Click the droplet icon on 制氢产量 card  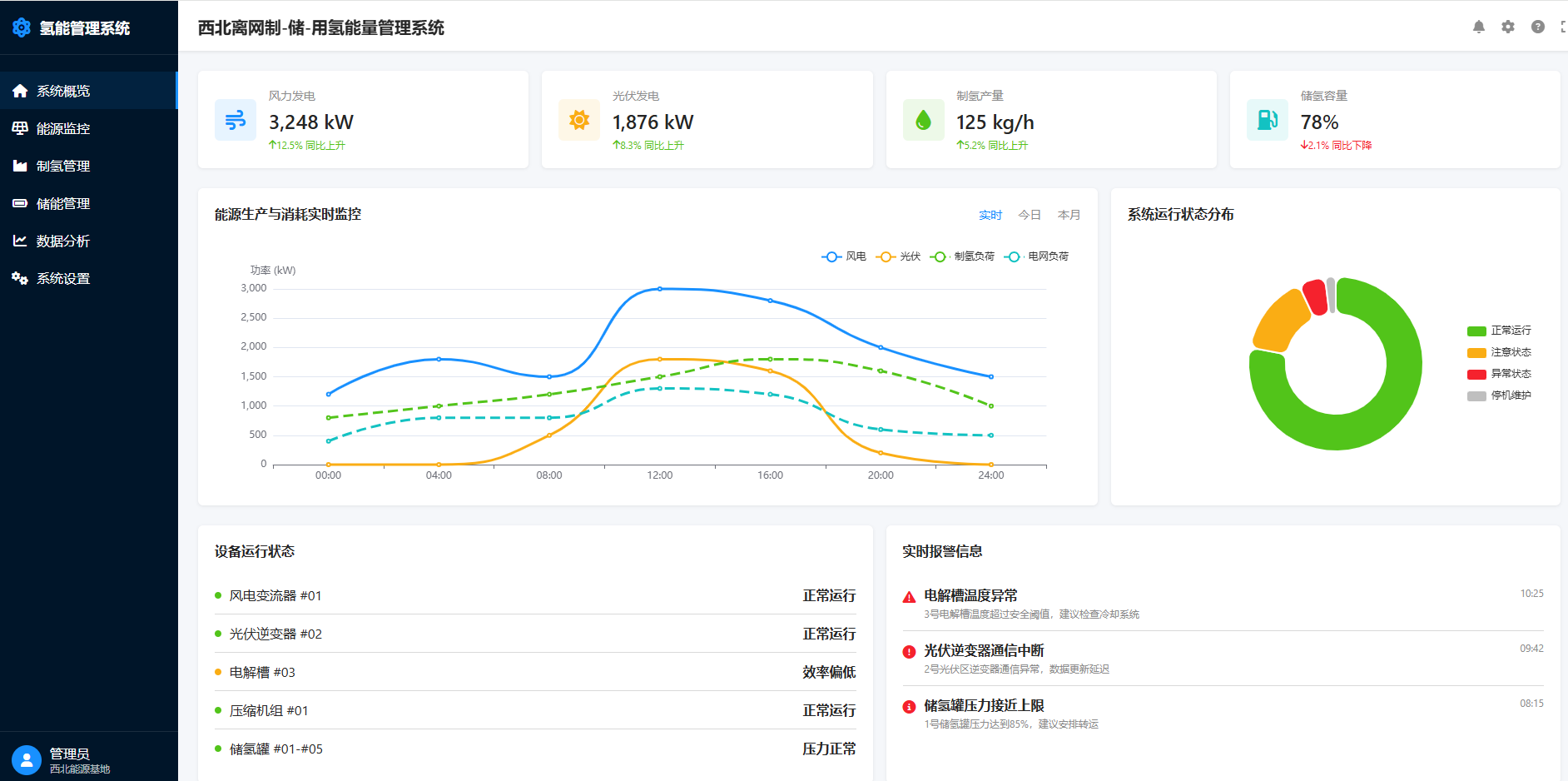[923, 120]
